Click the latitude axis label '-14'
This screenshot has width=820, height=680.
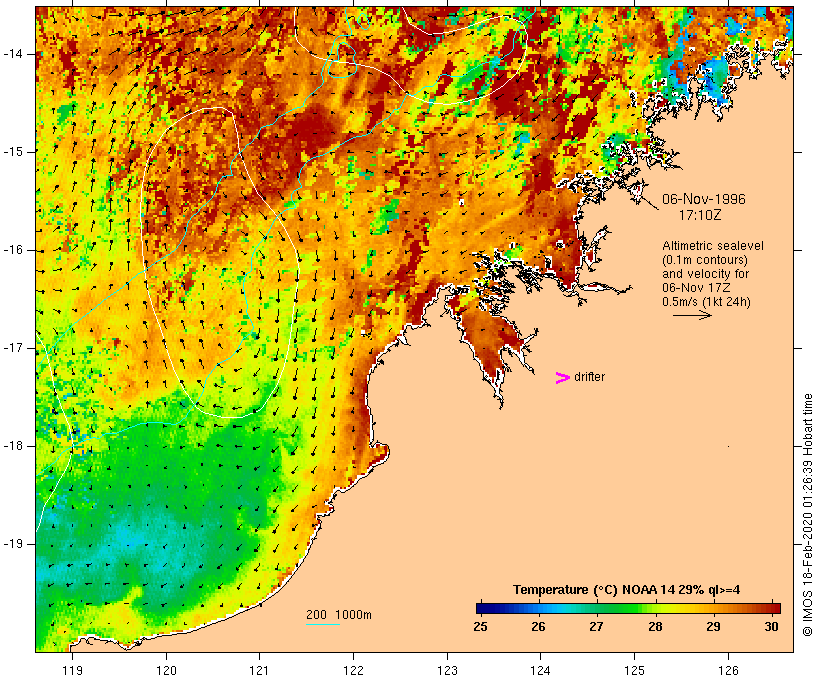tap(13, 54)
